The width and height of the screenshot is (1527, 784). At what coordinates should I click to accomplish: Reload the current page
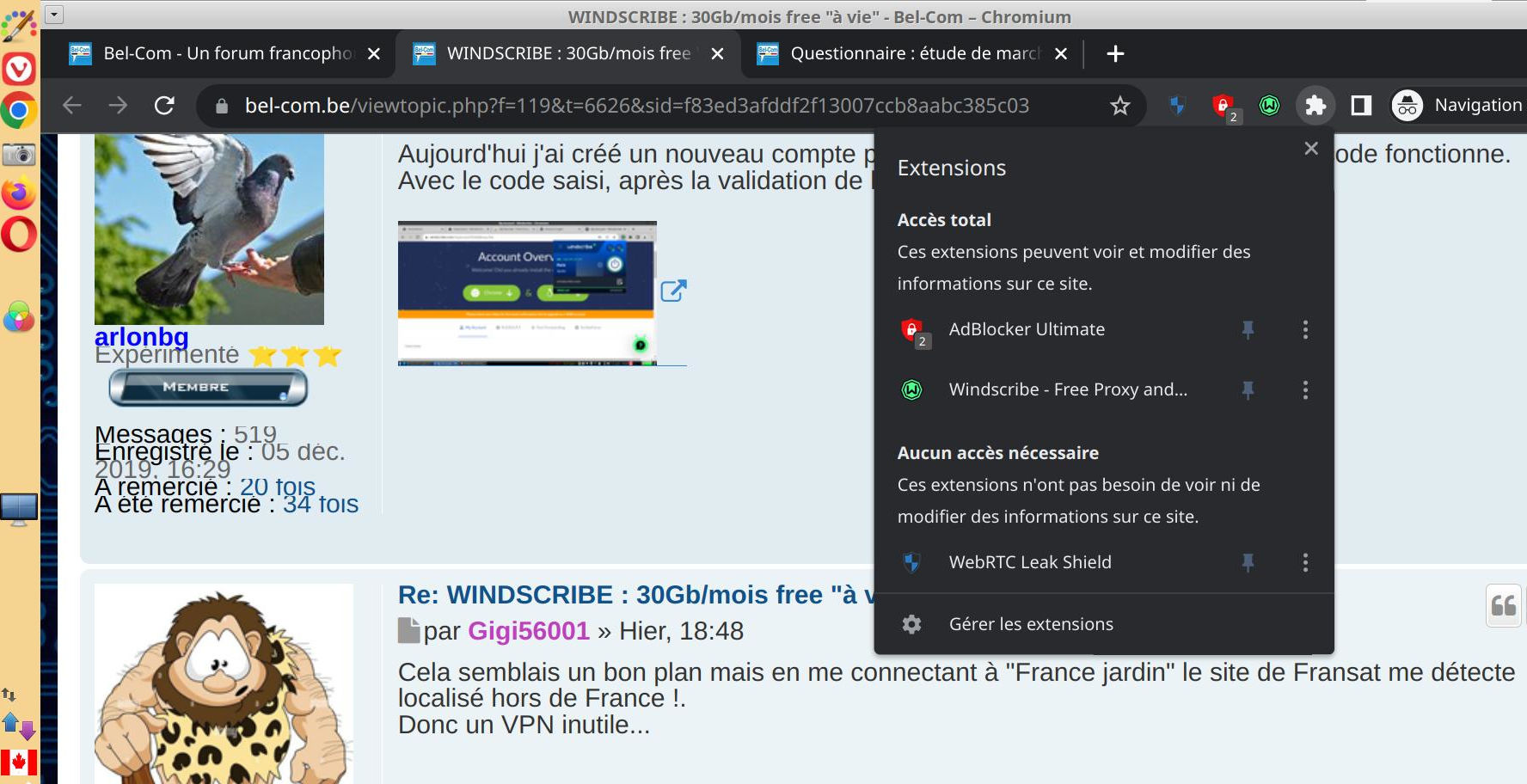pyautogui.click(x=164, y=105)
